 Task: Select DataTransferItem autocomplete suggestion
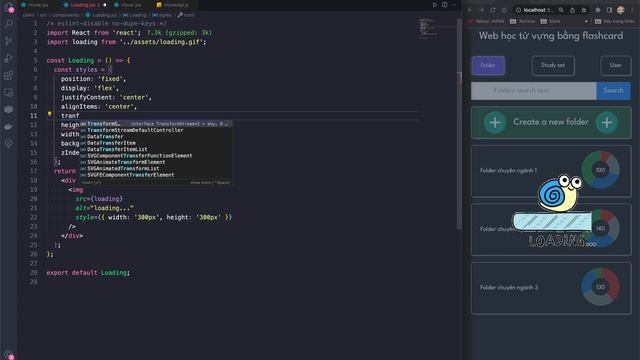click(x=156, y=143)
